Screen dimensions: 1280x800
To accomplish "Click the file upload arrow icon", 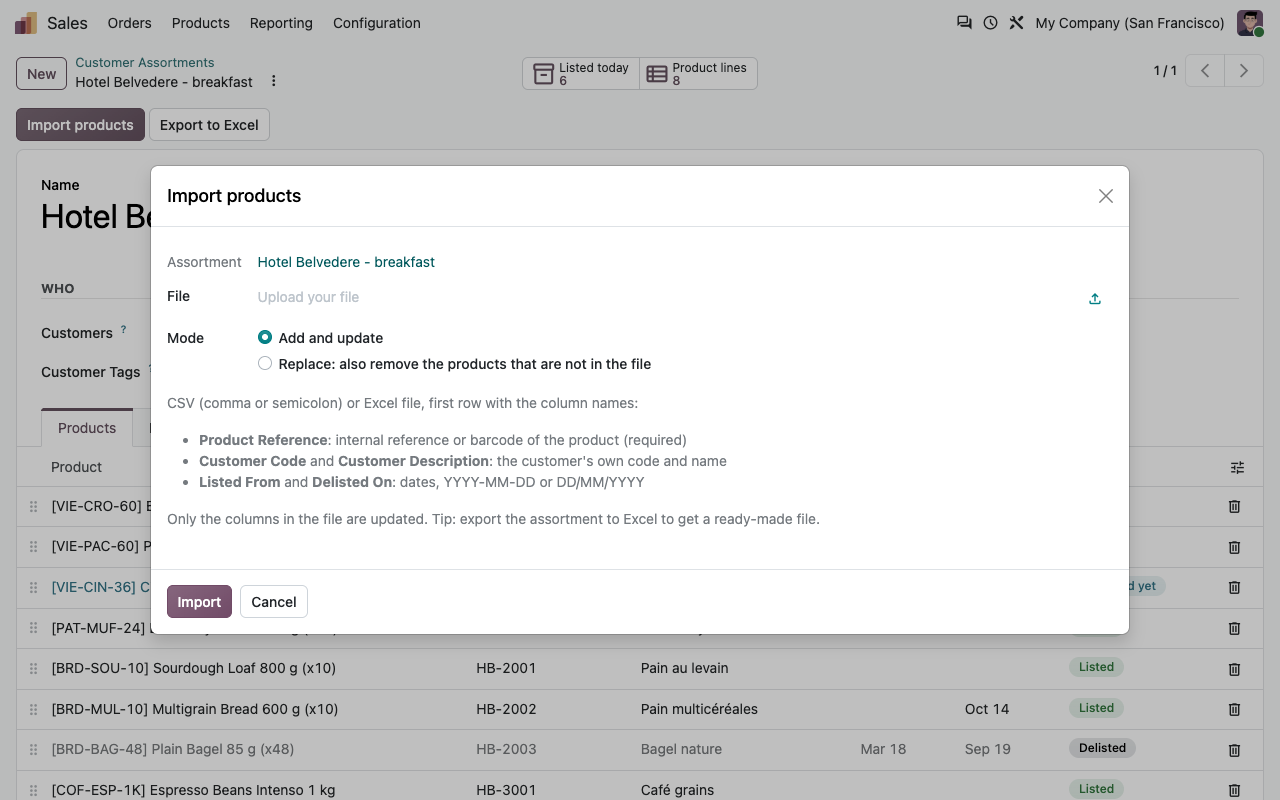I will (x=1095, y=298).
